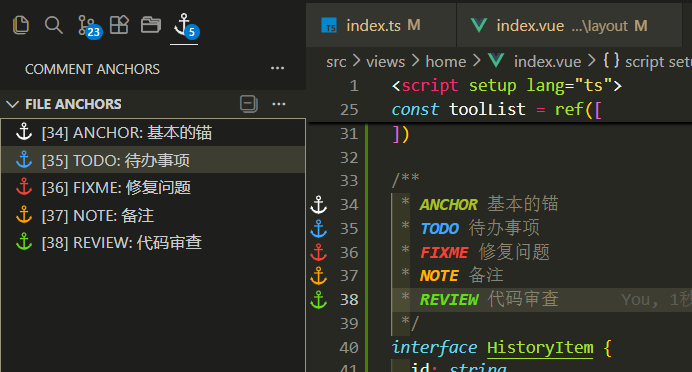This screenshot has width=692, height=372.
Task: Click the ANCHOR keyword in code comment
Action: point(448,205)
